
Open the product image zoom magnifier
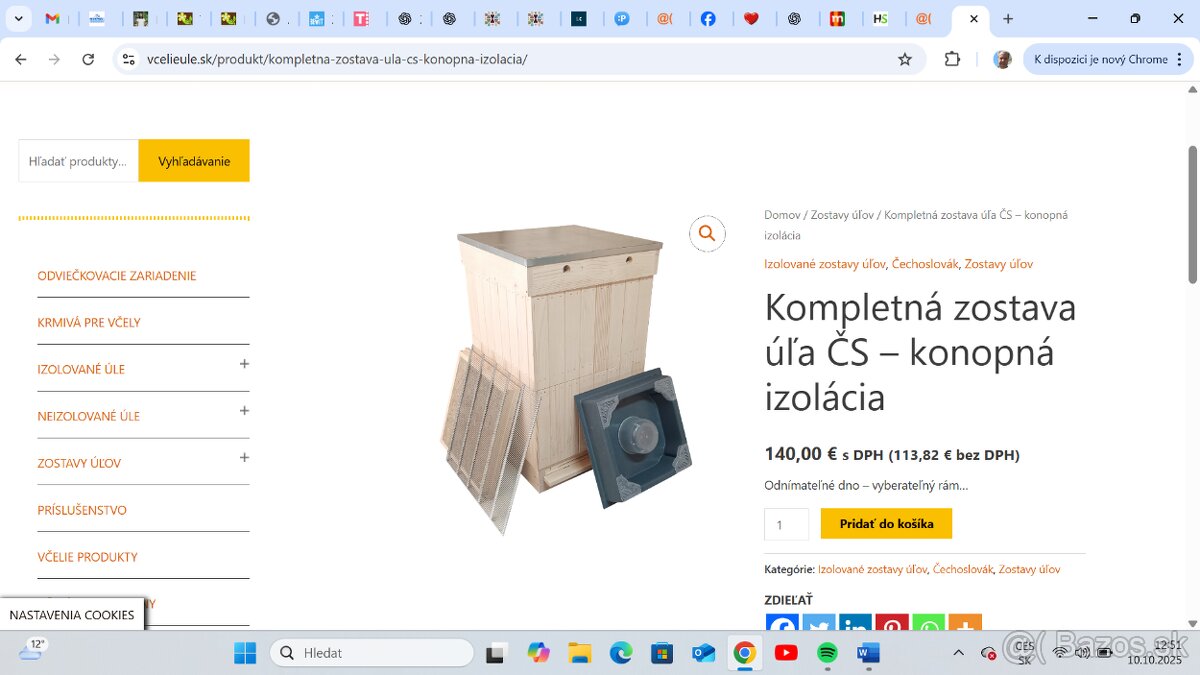(707, 233)
